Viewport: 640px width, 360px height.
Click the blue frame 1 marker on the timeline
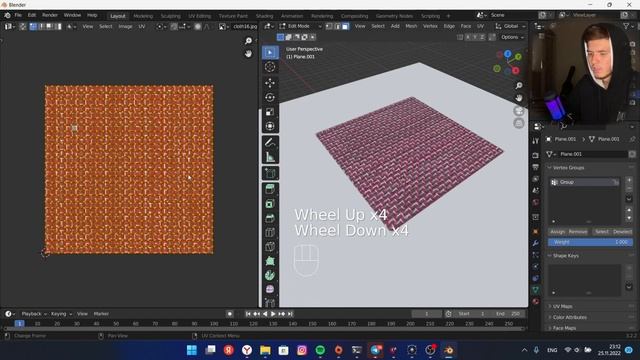pyautogui.click(x=19, y=324)
